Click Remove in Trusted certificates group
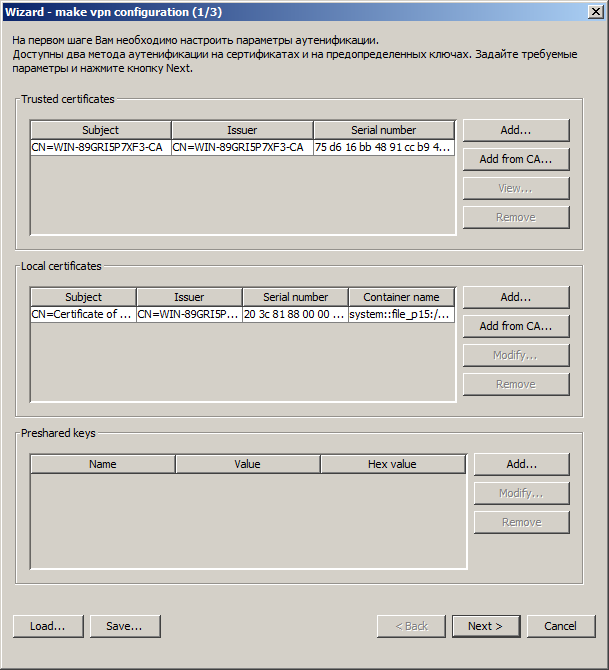609x670 pixels. 516,217
